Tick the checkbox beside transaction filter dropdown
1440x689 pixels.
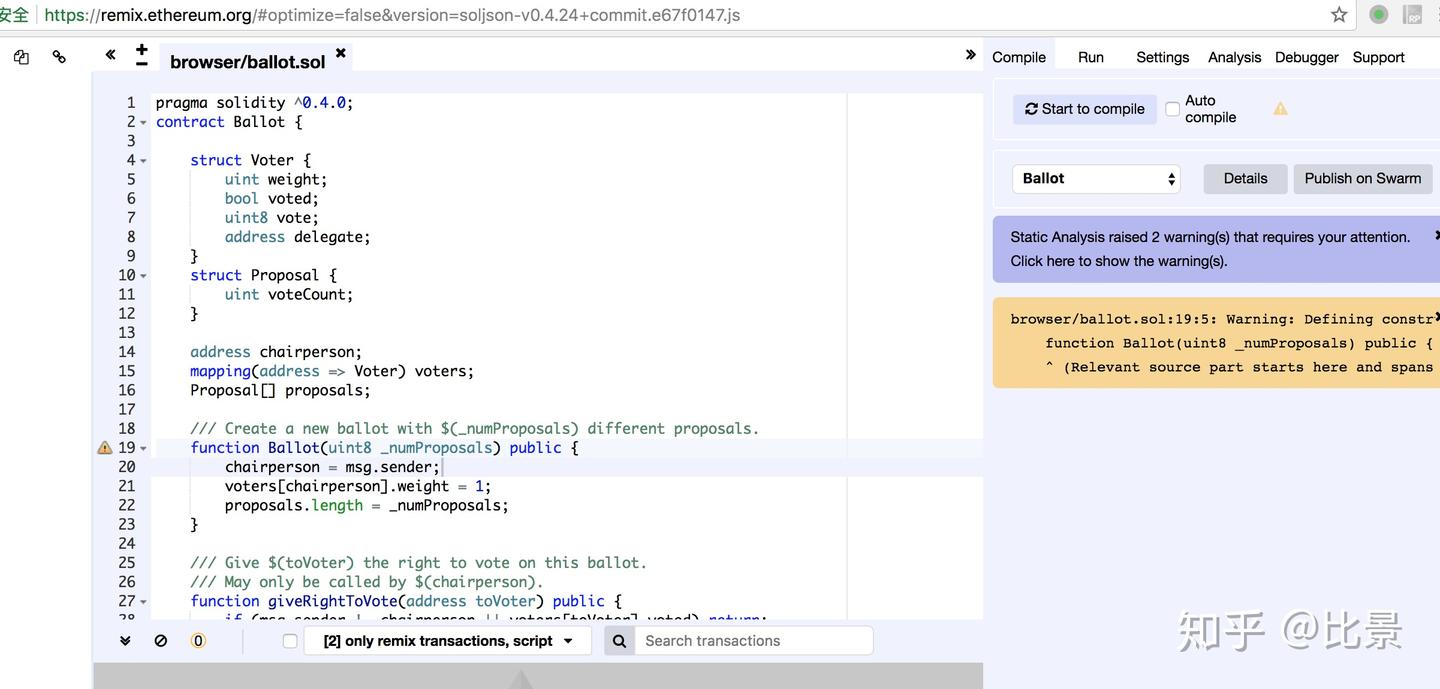pos(290,641)
